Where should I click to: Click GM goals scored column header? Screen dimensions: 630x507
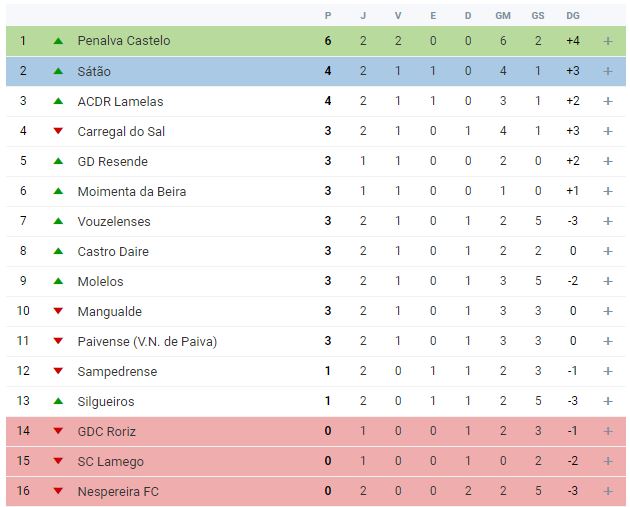pyautogui.click(x=503, y=15)
